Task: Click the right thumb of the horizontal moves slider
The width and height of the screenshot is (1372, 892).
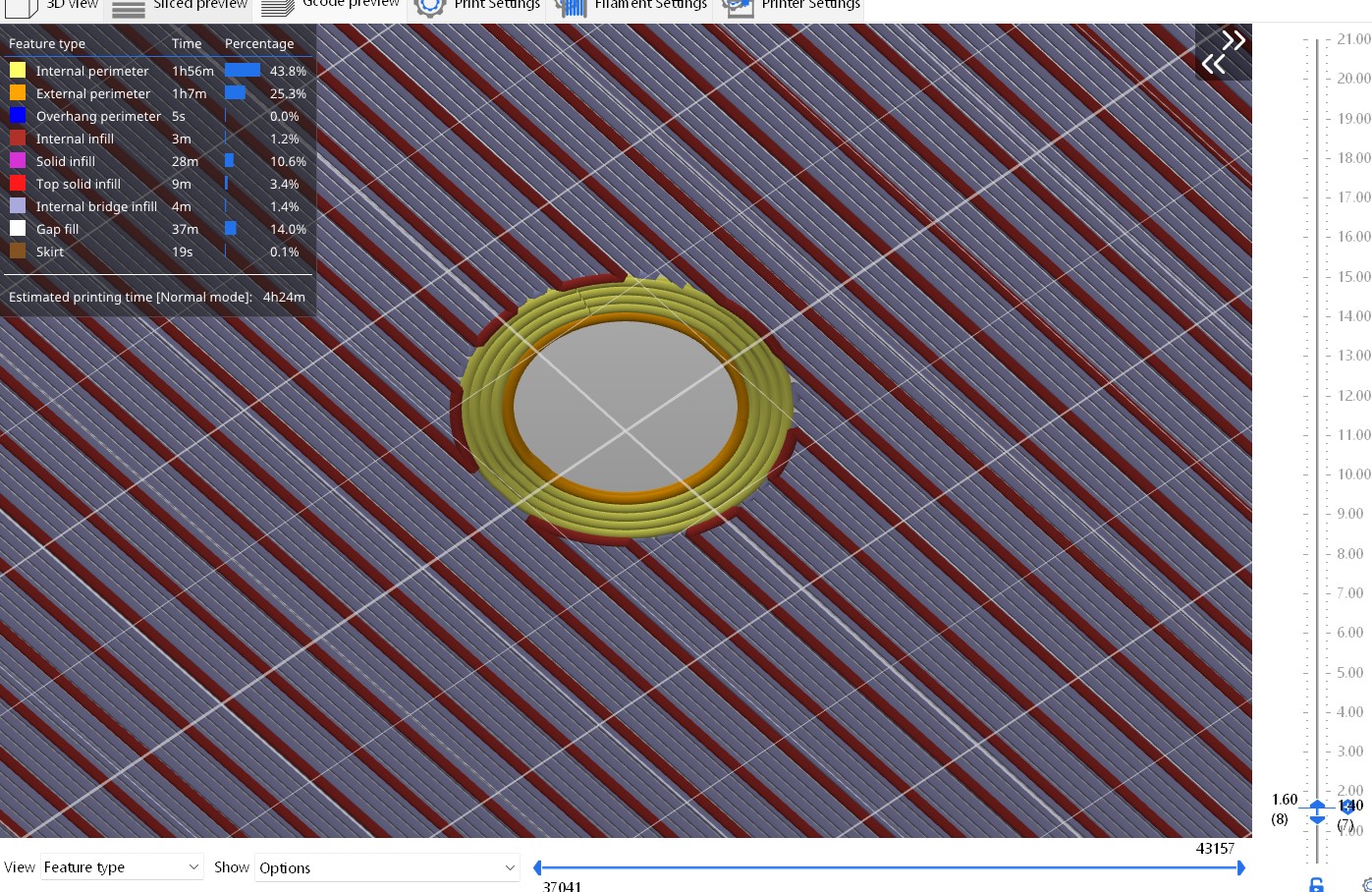Action: 1241,867
